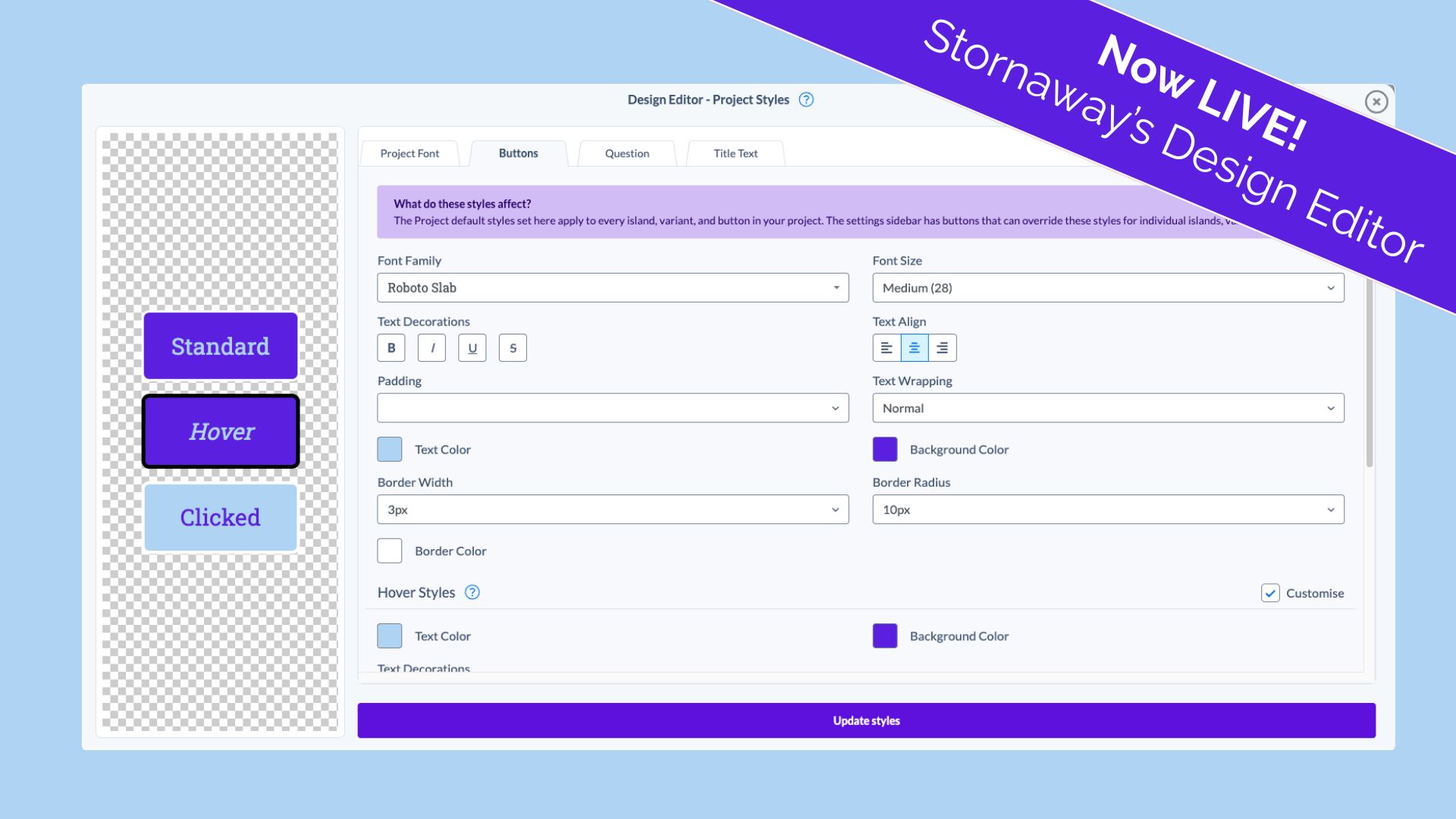1456x819 pixels.
Task: Click the Hover preview button
Action: tap(221, 431)
